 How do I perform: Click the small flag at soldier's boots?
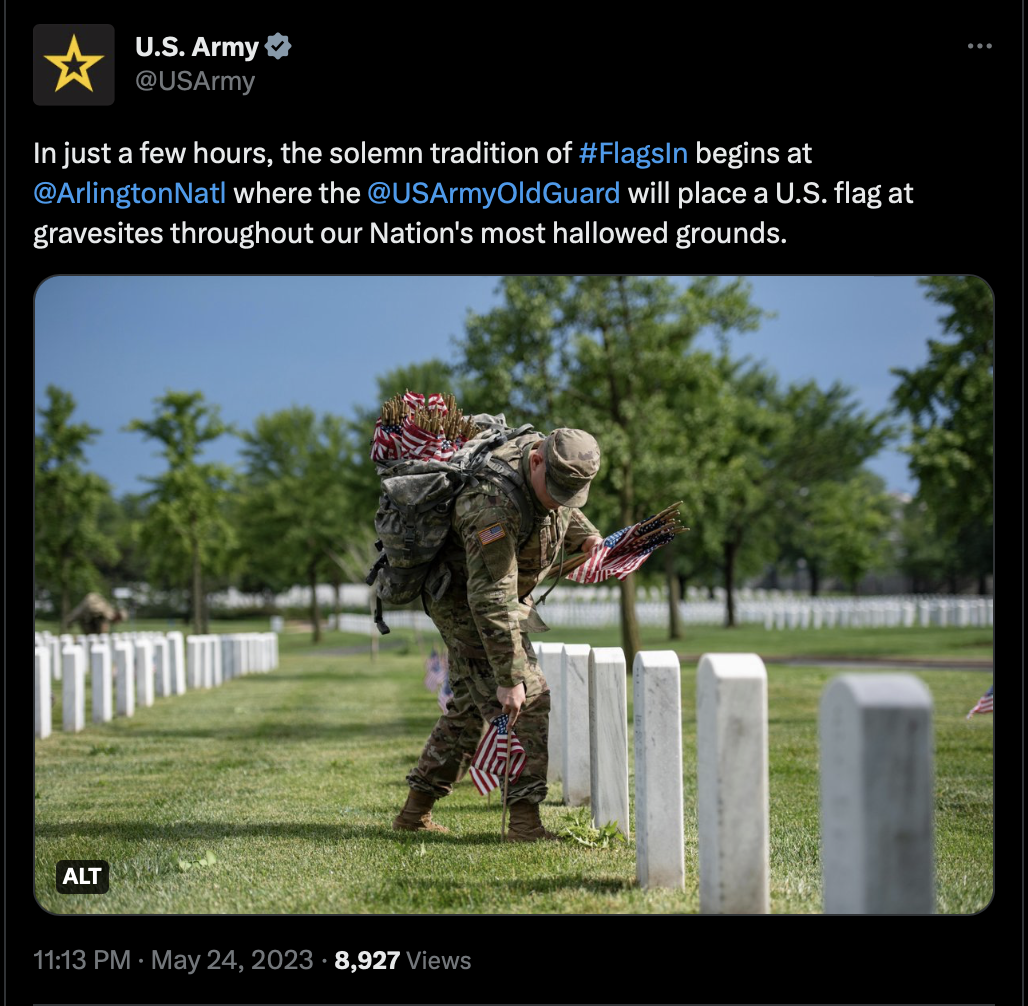point(497,754)
